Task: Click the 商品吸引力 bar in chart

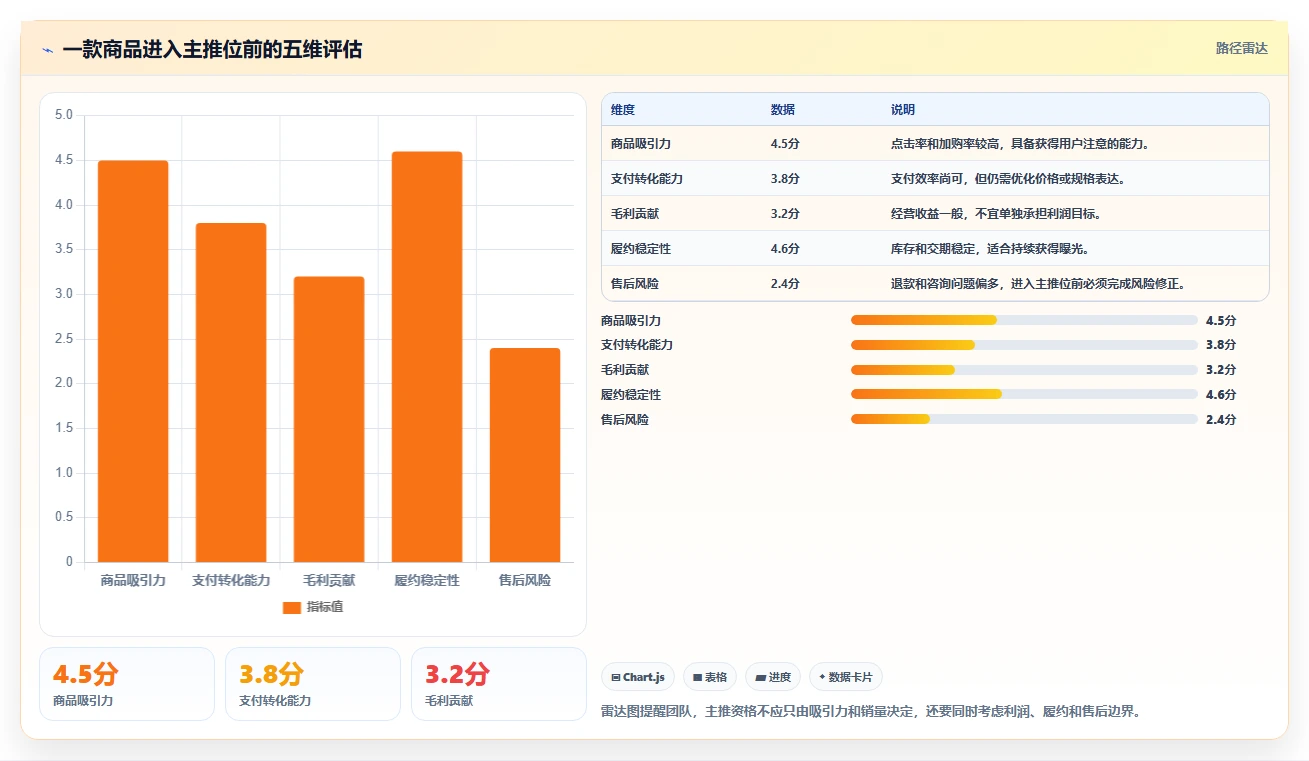Action: pyautogui.click(x=133, y=361)
